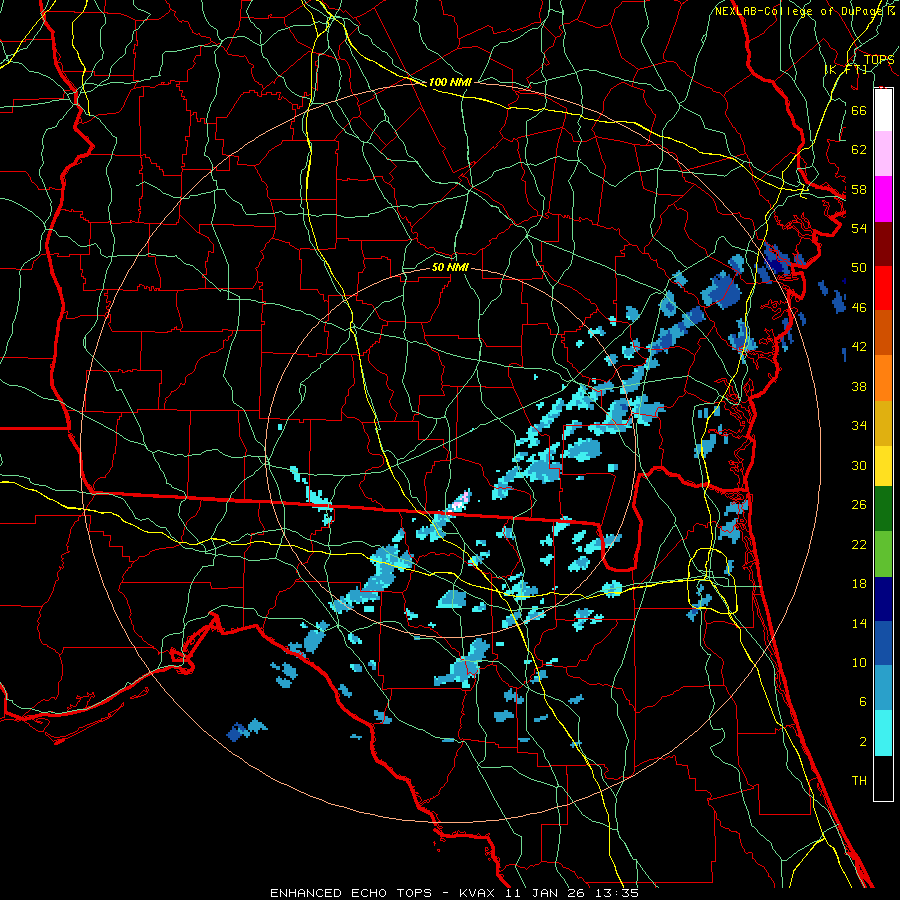Click the '11 JAN 26' date stamp
This screenshot has height=900, width=900.
pos(546,893)
